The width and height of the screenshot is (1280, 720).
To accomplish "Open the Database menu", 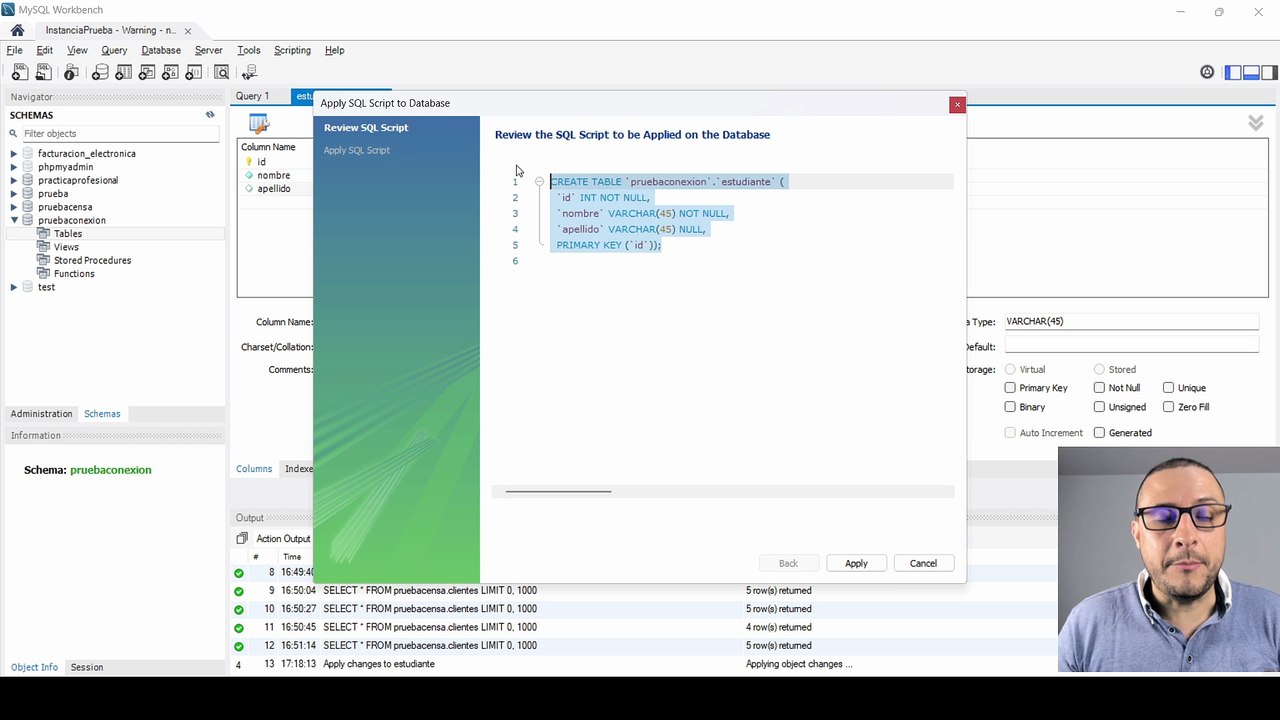I will (x=161, y=50).
